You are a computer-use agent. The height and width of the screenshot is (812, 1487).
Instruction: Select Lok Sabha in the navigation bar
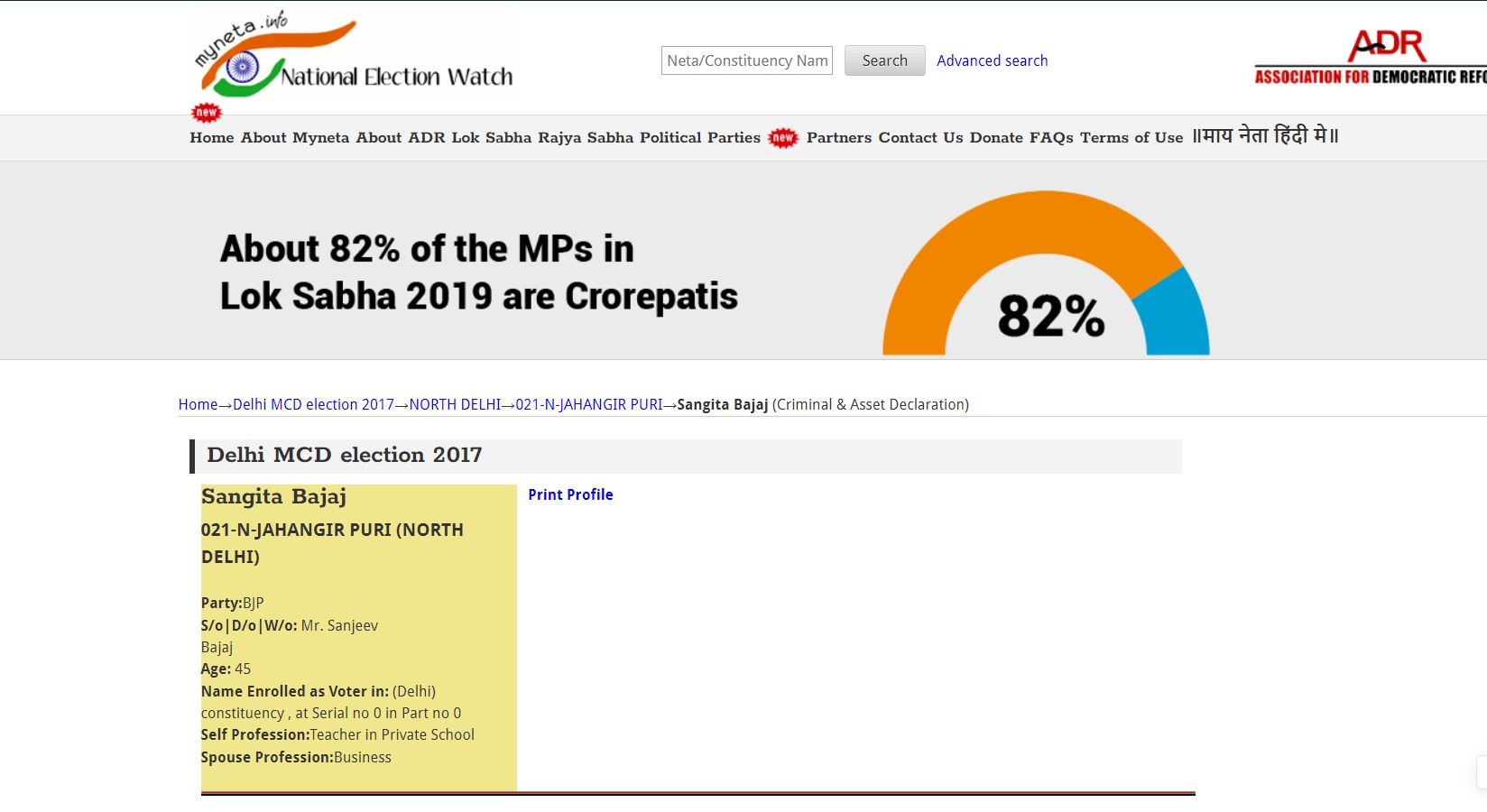(x=491, y=138)
